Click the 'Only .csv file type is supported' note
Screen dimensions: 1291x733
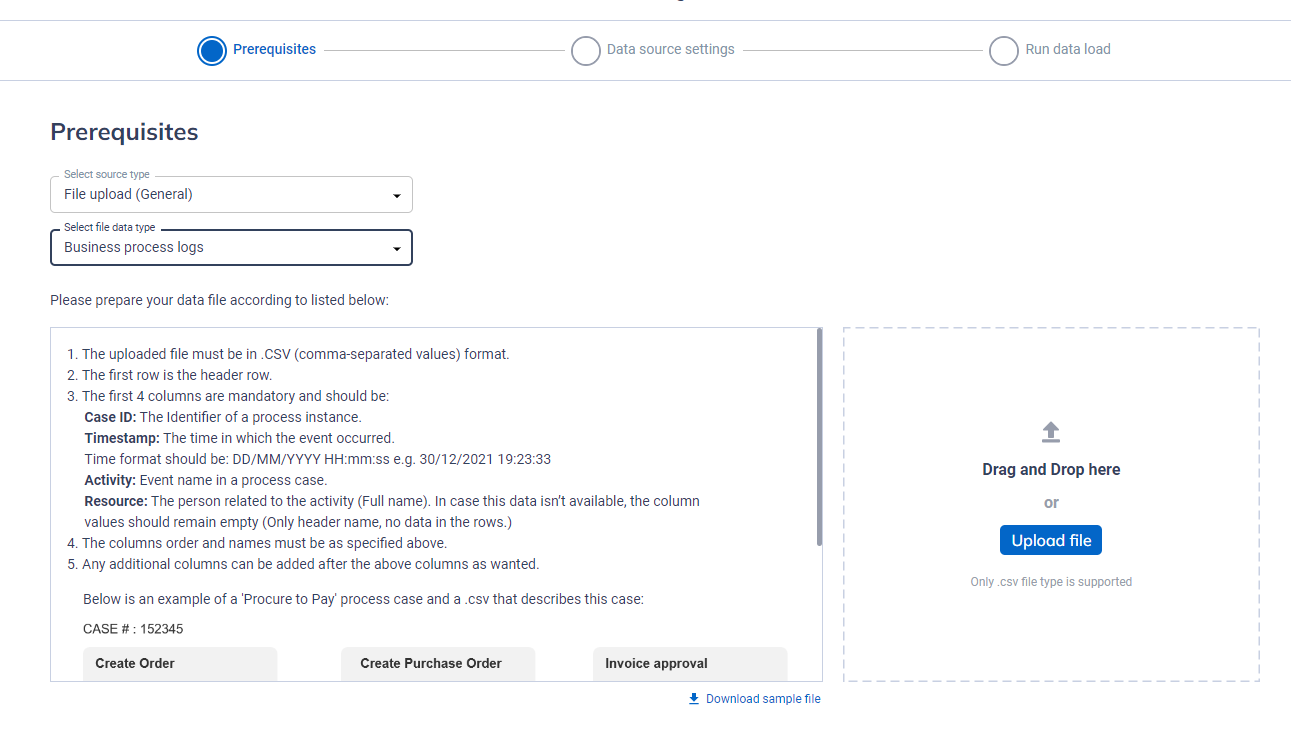pyautogui.click(x=1051, y=582)
